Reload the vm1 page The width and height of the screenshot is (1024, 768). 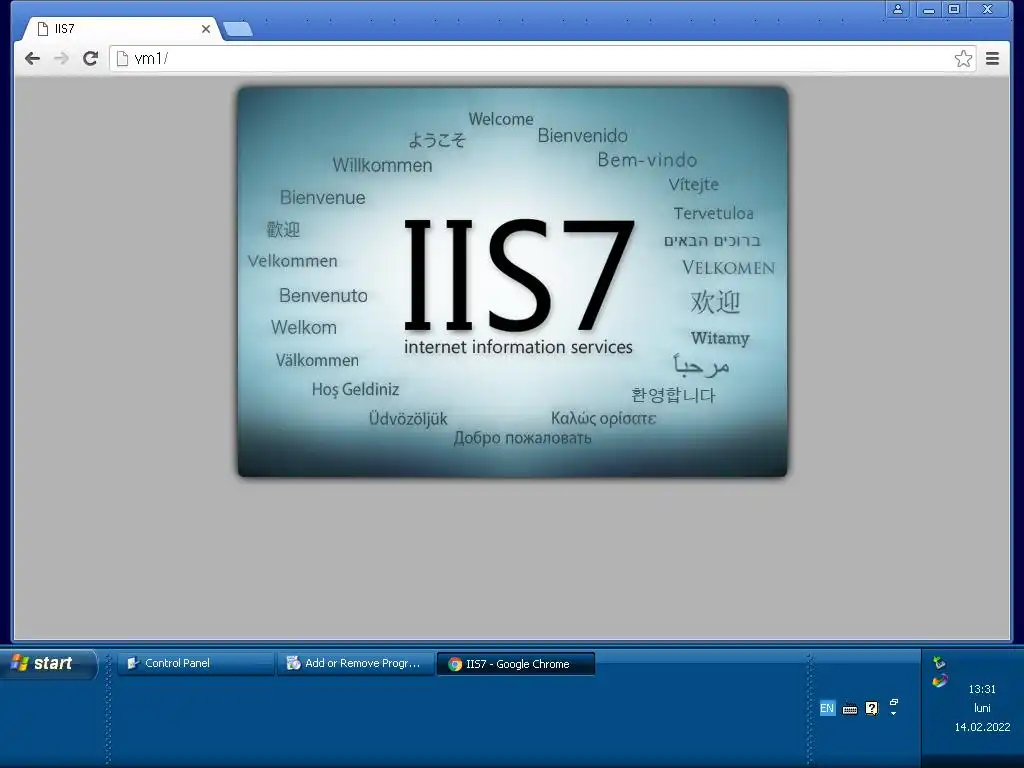[90, 59]
